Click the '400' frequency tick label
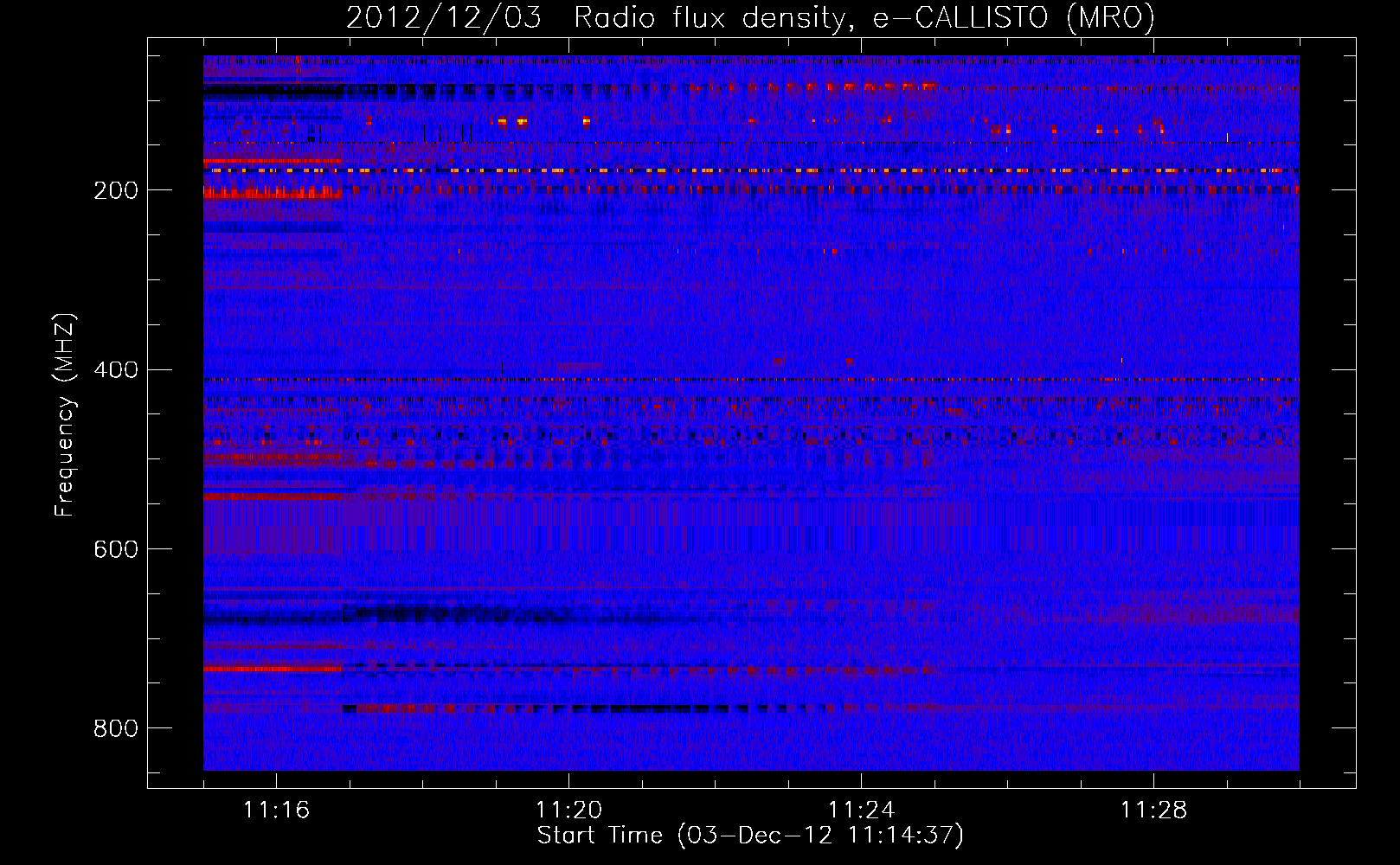 tap(116, 370)
